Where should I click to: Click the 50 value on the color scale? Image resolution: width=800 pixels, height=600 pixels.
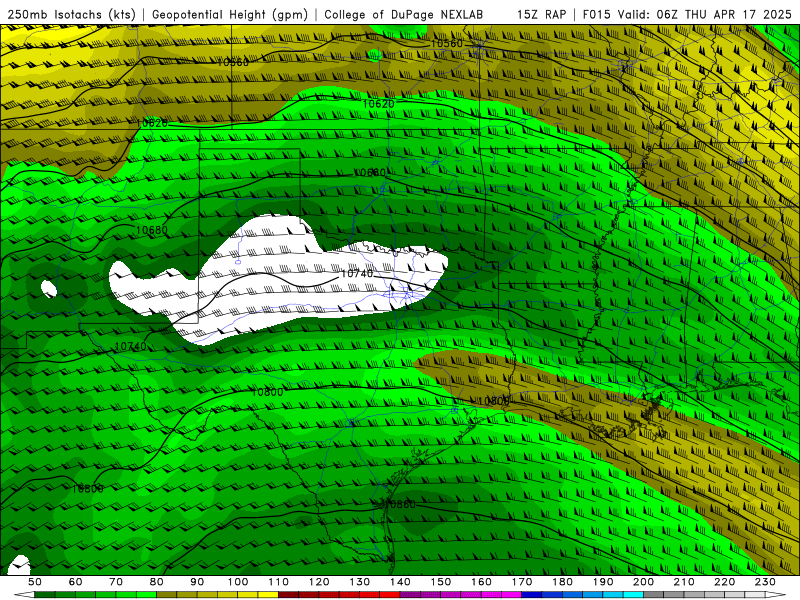35,582
